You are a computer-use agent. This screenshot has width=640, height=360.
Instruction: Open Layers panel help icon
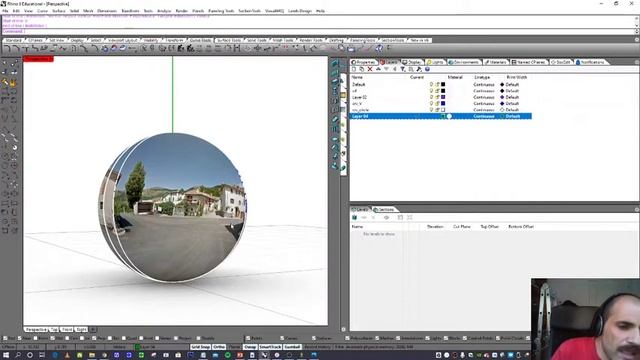point(427,69)
